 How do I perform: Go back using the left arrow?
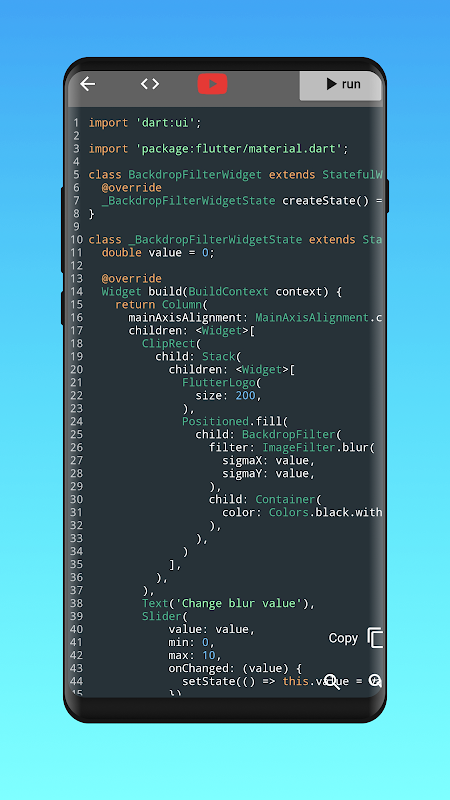(x=88, y=84)
